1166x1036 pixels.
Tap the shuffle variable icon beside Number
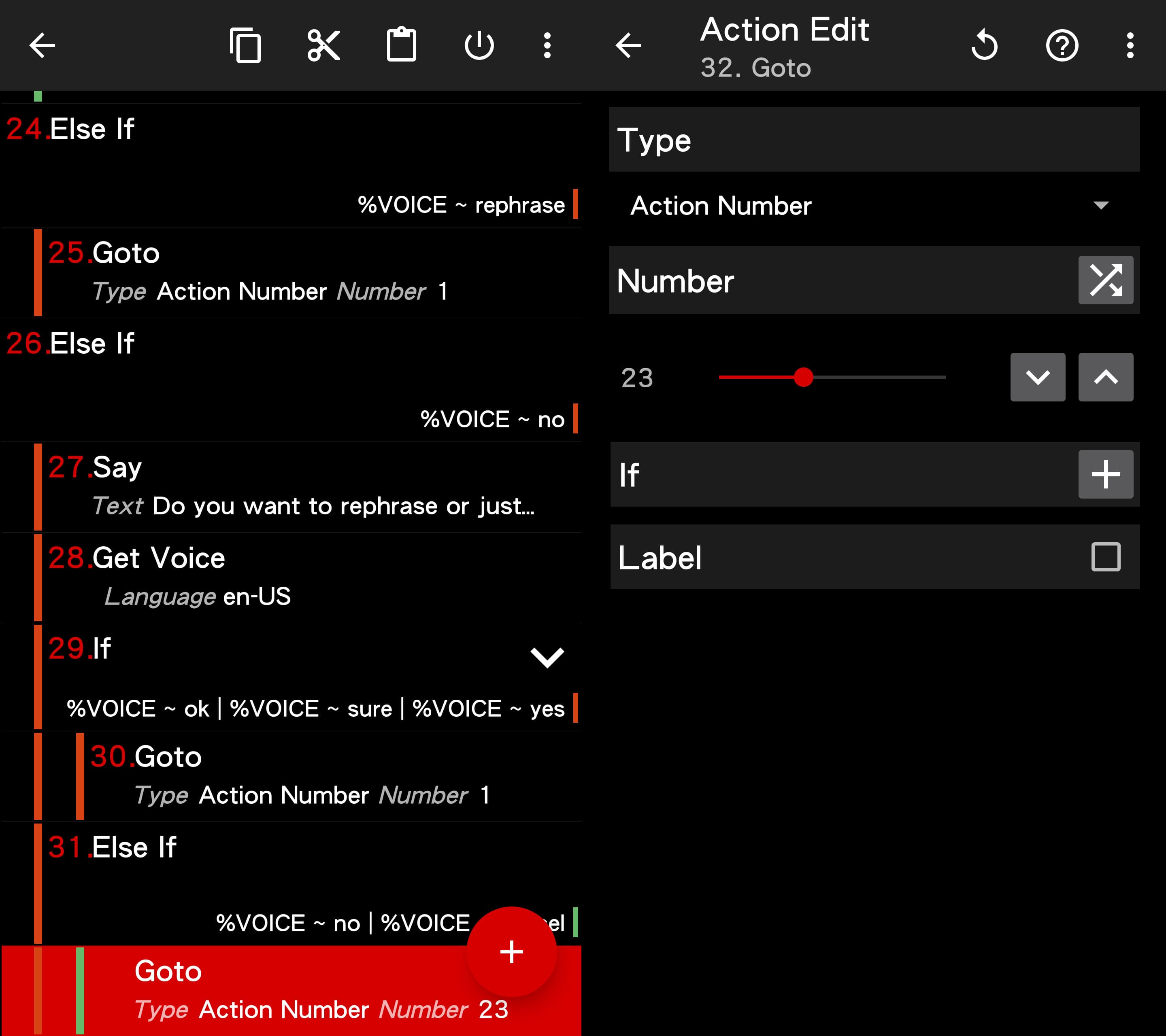(x=1105, y=280)
